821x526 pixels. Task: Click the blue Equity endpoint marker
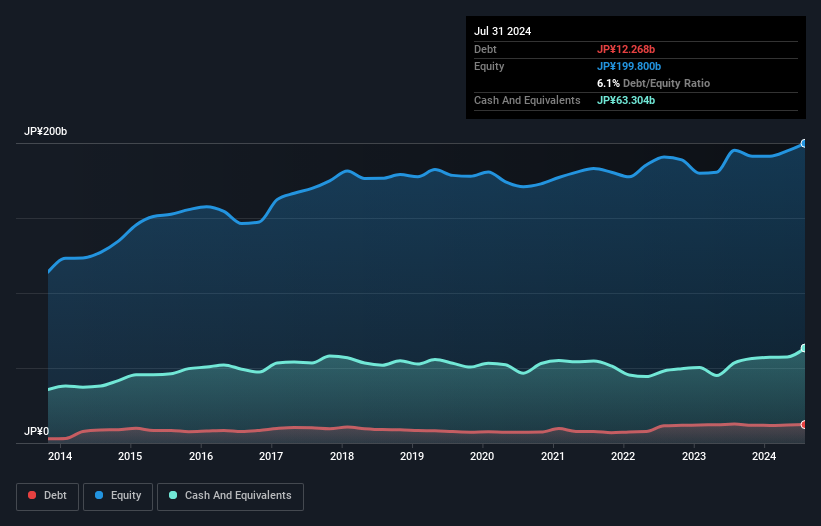[x=804, y=143]
